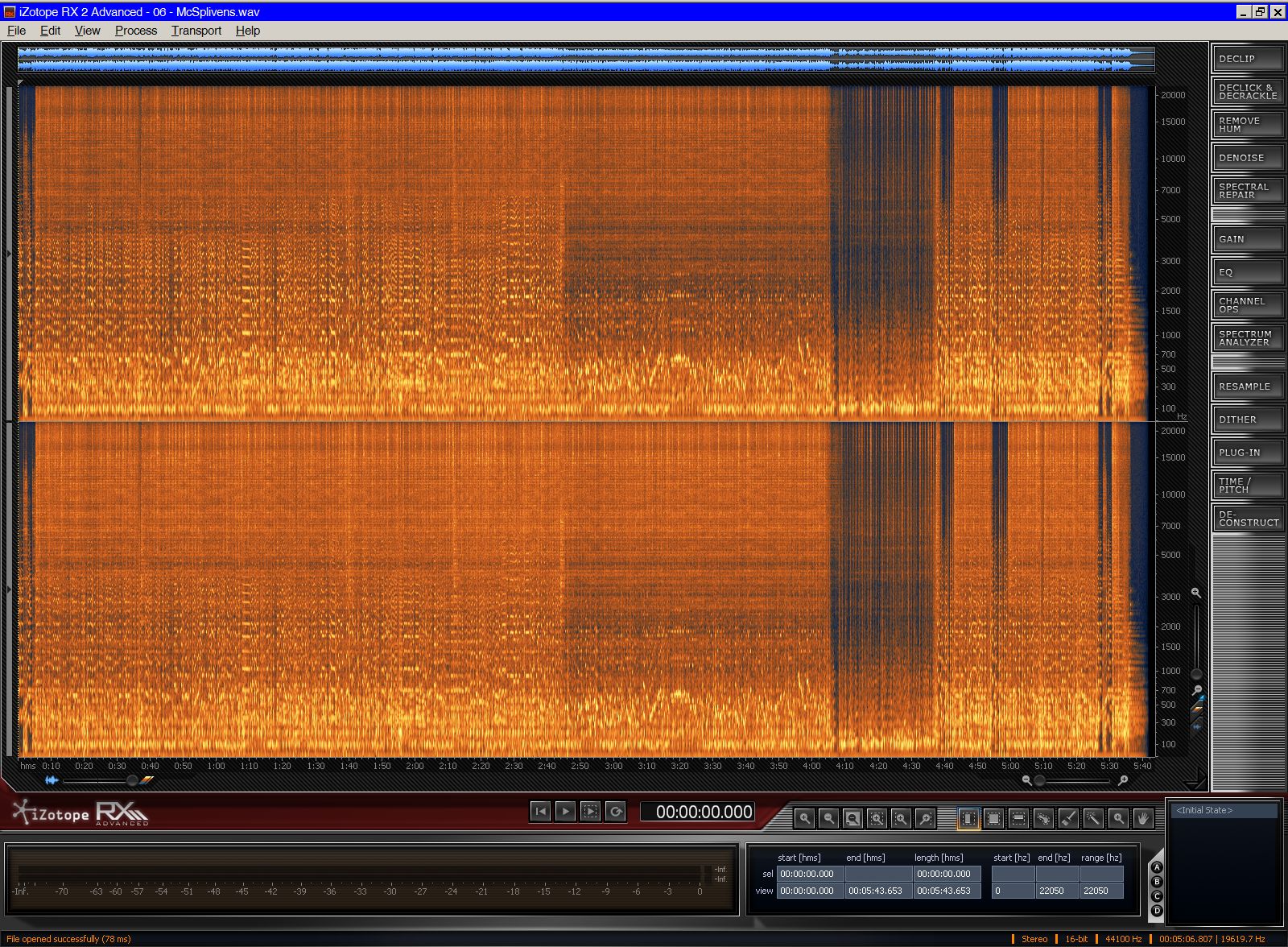Open the Transport menu
Viewport: 1288px width, 947px height.
tap(196, 31)
